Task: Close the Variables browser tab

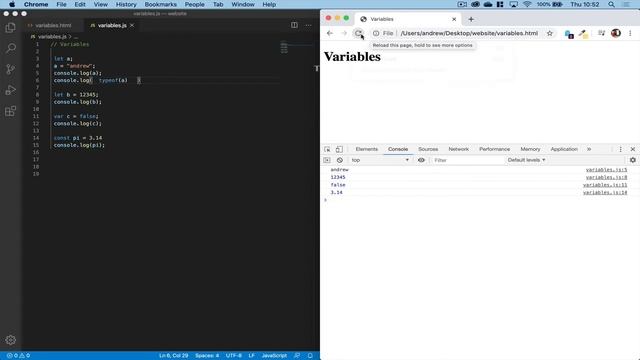Action: 454,19
